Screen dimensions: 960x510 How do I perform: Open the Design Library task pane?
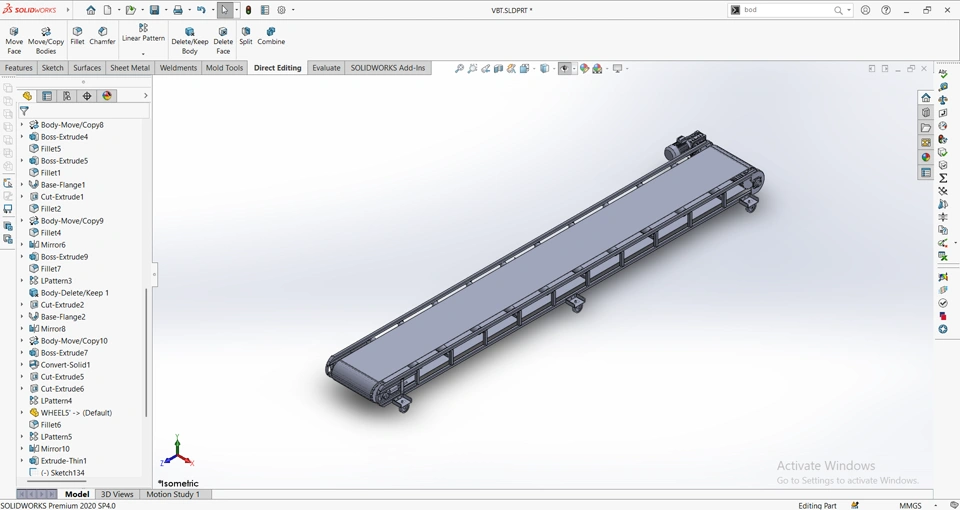click(x=926, y=113)
